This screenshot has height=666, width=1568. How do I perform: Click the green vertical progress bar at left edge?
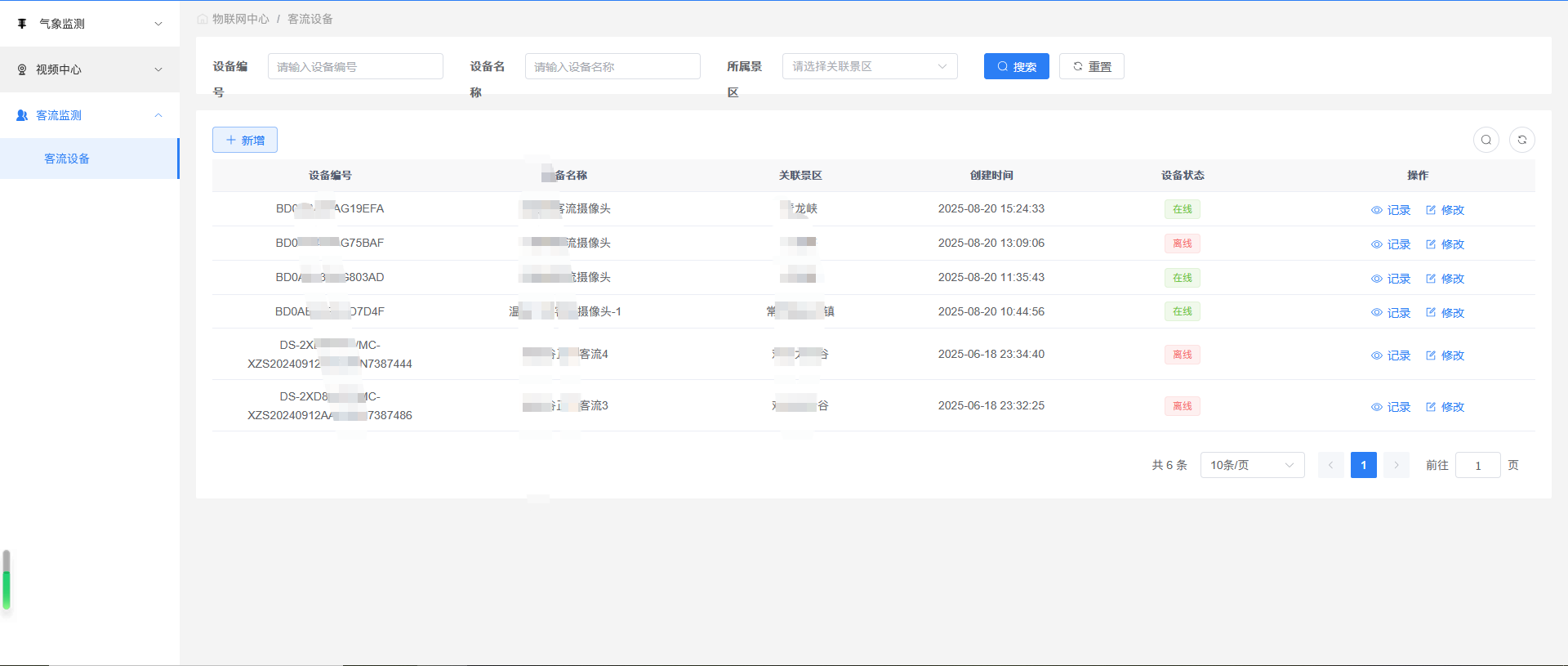click(x=7, y=580)
